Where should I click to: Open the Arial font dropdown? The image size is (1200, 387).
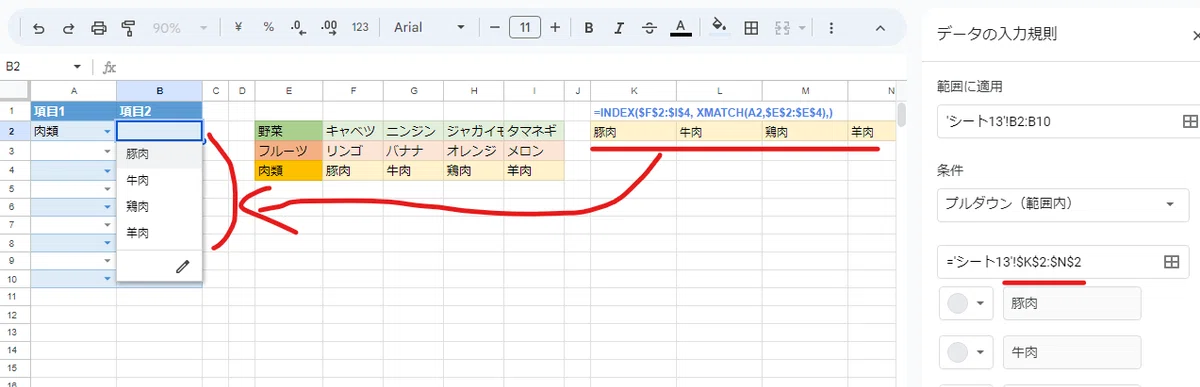point(430,28)
